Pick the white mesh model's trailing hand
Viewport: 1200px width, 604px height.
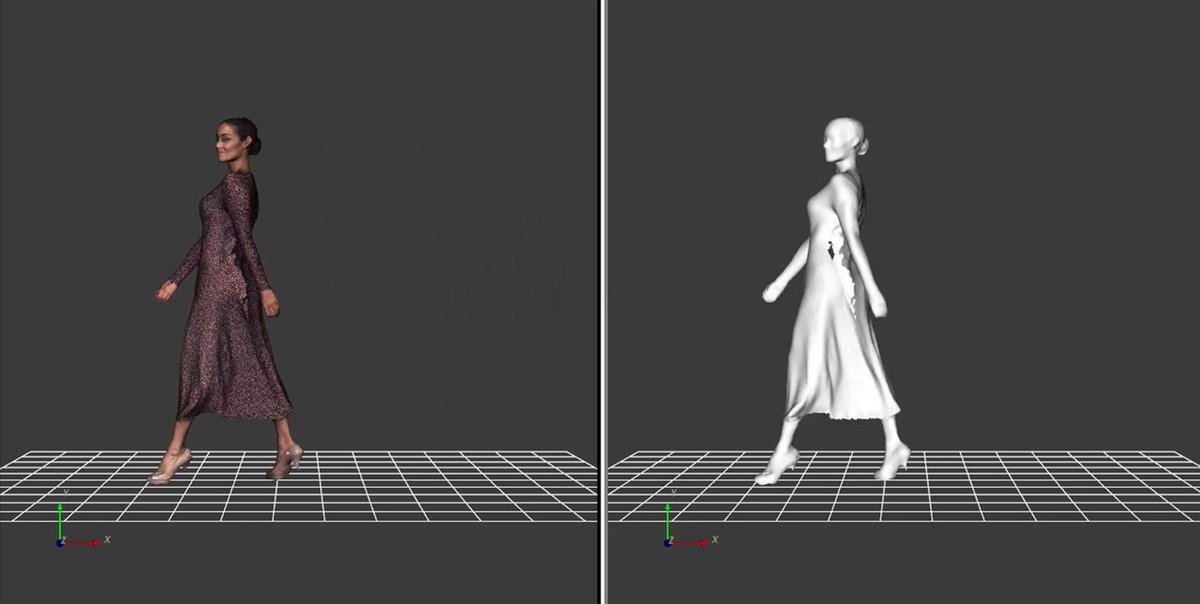[x=877, y=306]
